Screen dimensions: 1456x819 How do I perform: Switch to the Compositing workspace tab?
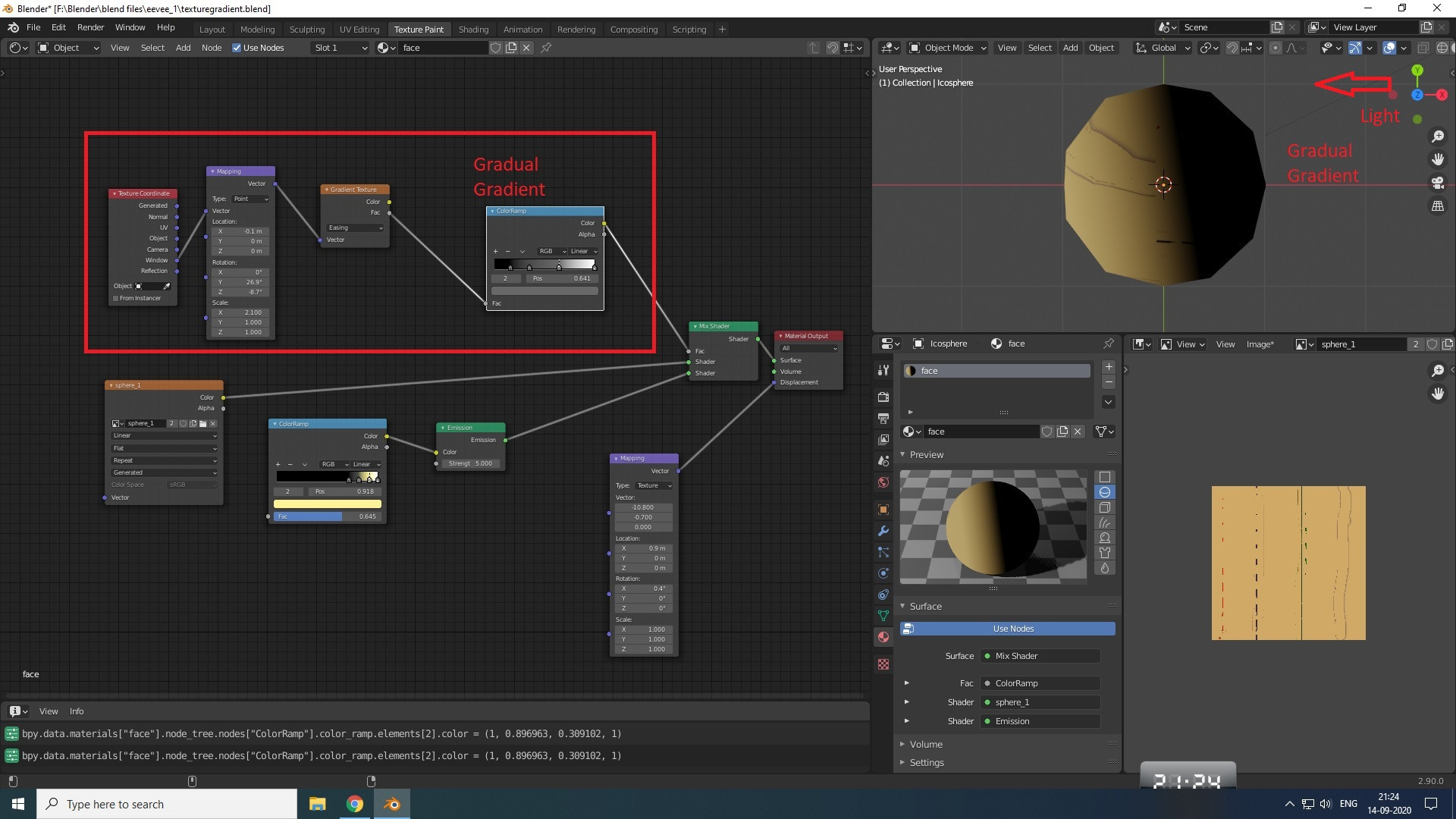pos(633,30)
